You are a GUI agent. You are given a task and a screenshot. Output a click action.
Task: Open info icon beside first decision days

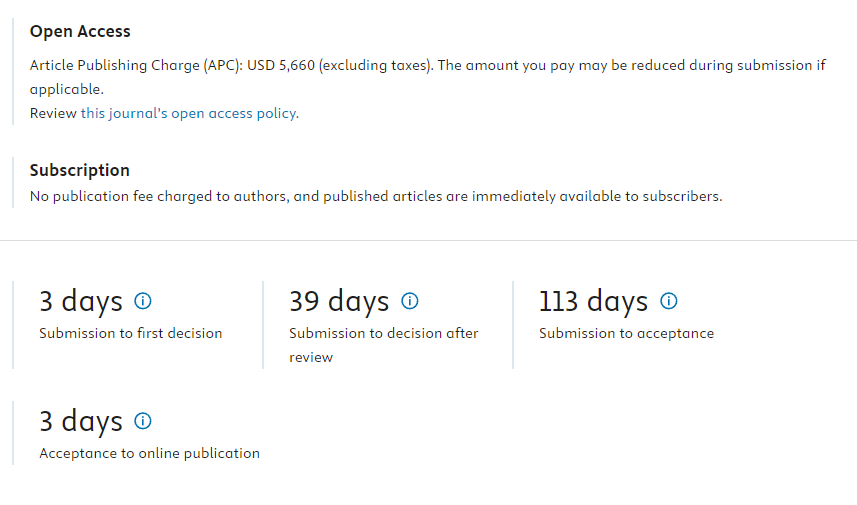(x=143, y=301)
